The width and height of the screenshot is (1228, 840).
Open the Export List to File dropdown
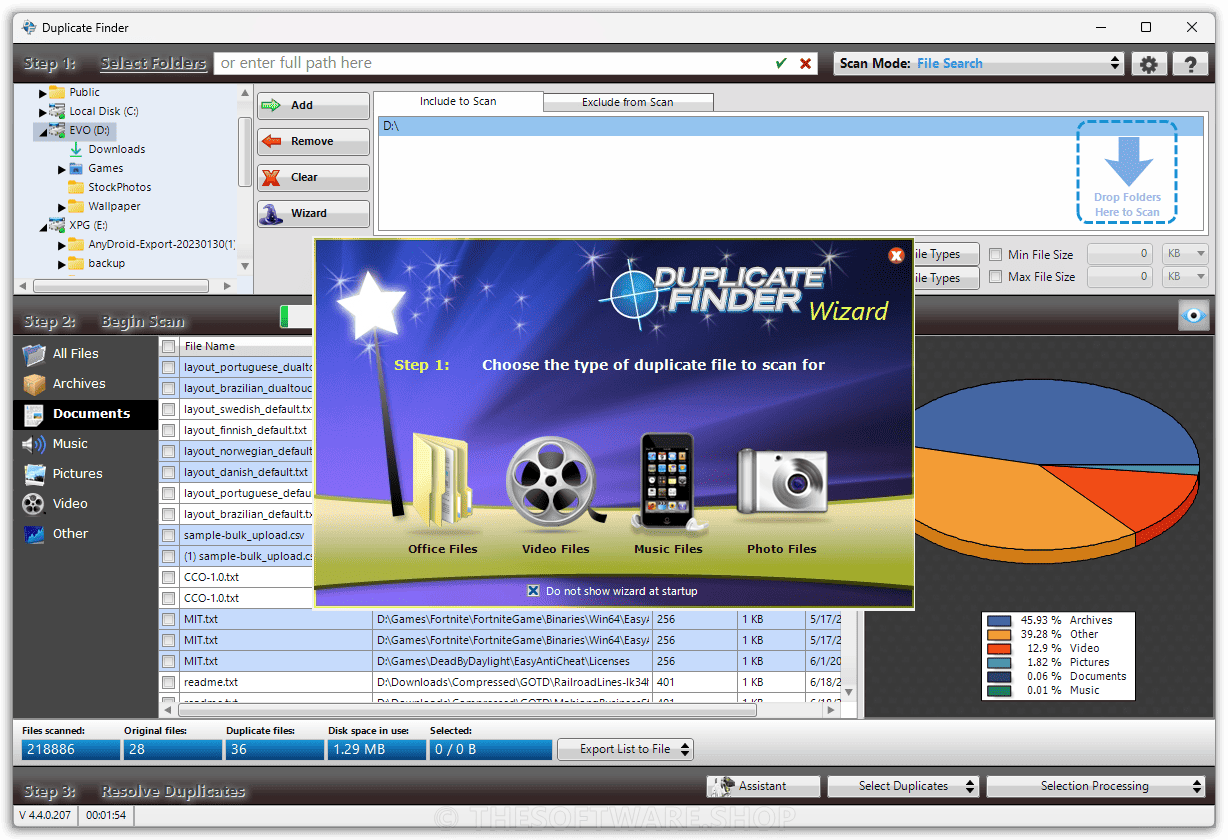tap(624, 749)
